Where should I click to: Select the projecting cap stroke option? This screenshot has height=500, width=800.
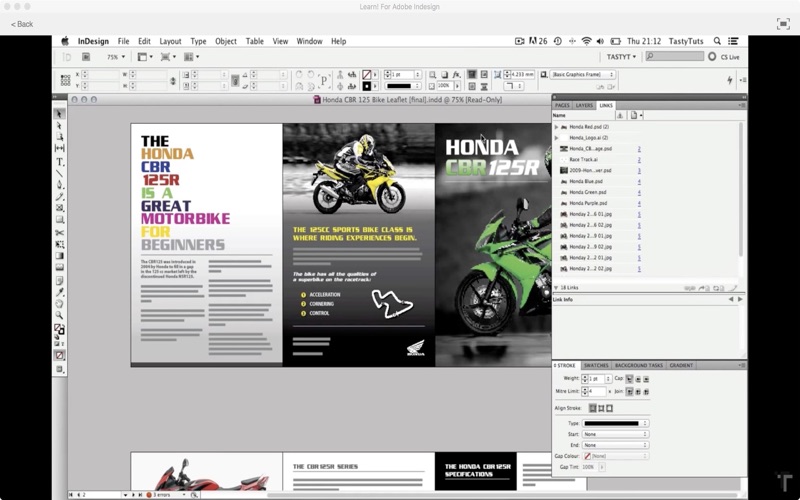(646, 379)
